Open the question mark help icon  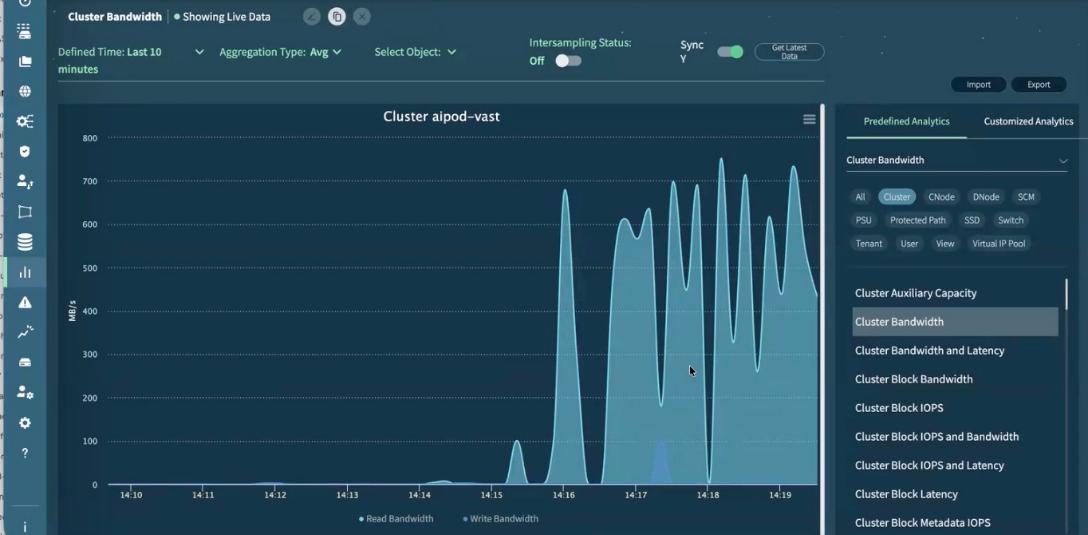[x=25, y=453]
